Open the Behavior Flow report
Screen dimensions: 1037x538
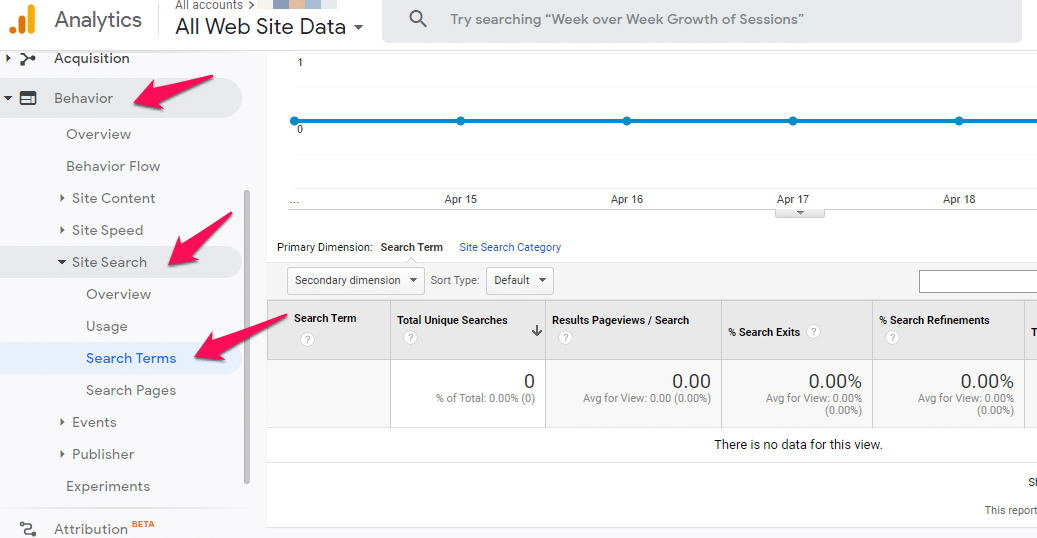[x=113, y=166]
